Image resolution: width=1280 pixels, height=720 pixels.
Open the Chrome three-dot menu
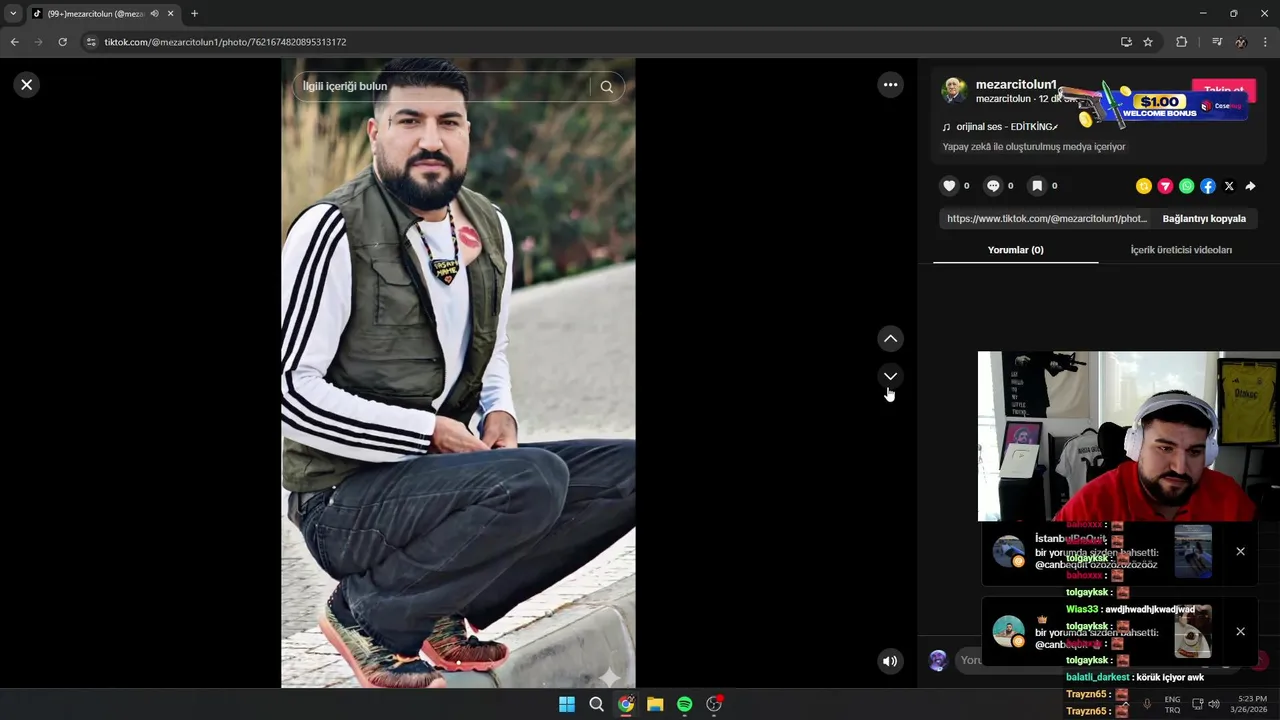coord(1266,42)
